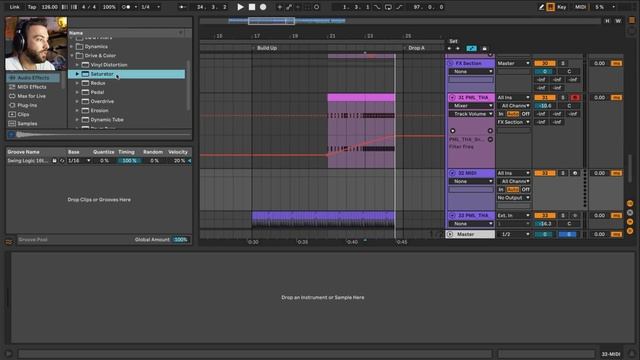Click the Link button
This screenshot has height=360, width=640.
(x=14, y=7)
